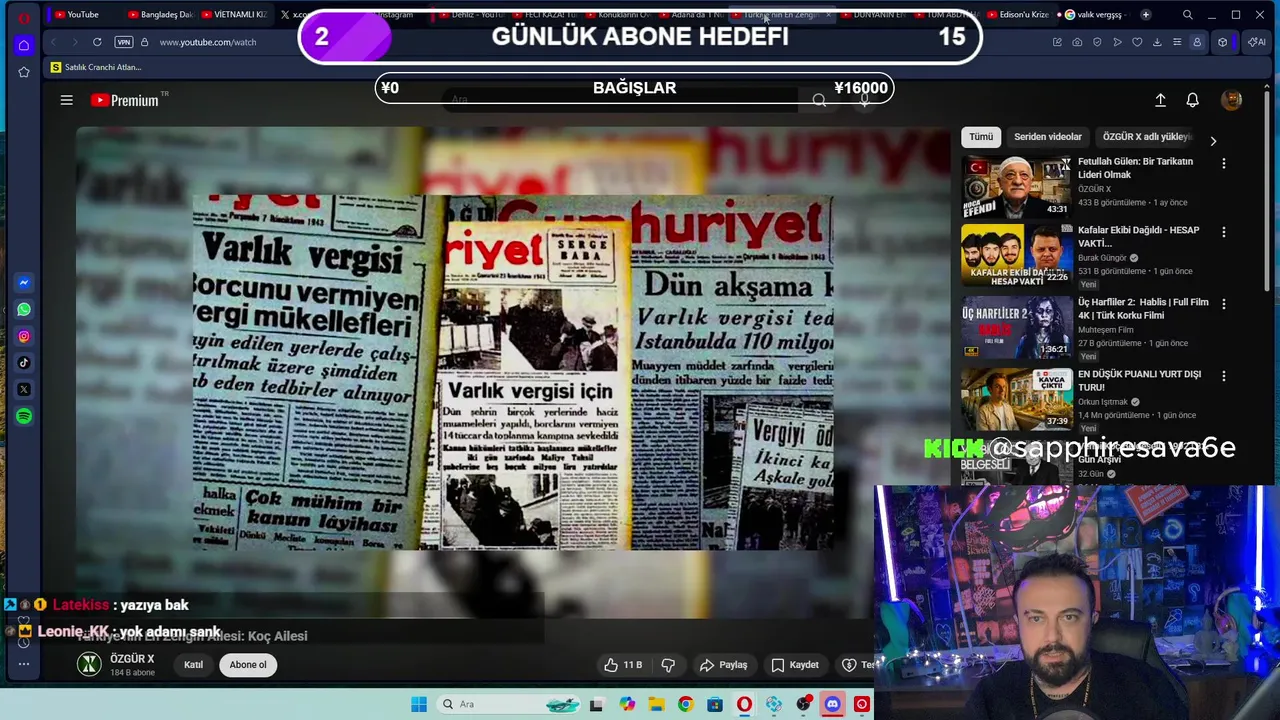Open the YouTube hamburger guide menu
The height and width of the screenshot is (720, 1280).
(x=66, y=100)
